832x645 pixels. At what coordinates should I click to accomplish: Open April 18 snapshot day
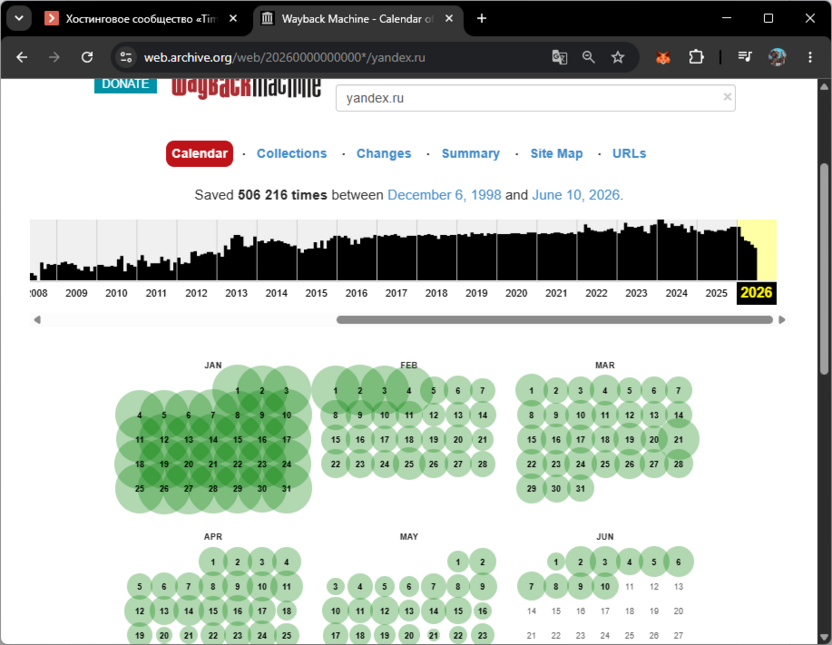pyautogui.click(x=287, y=611)
